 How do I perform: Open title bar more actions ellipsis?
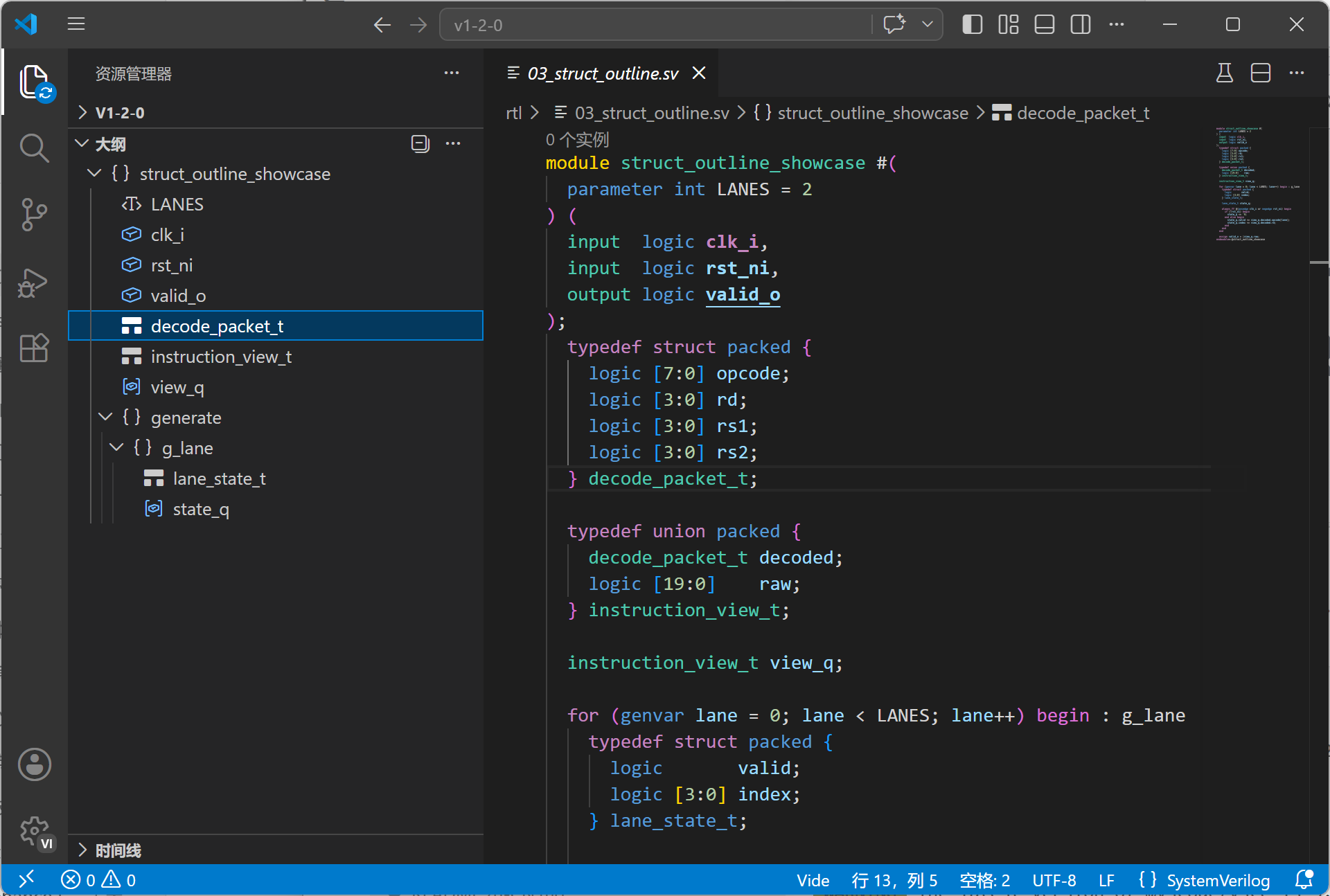(1117, 24)
